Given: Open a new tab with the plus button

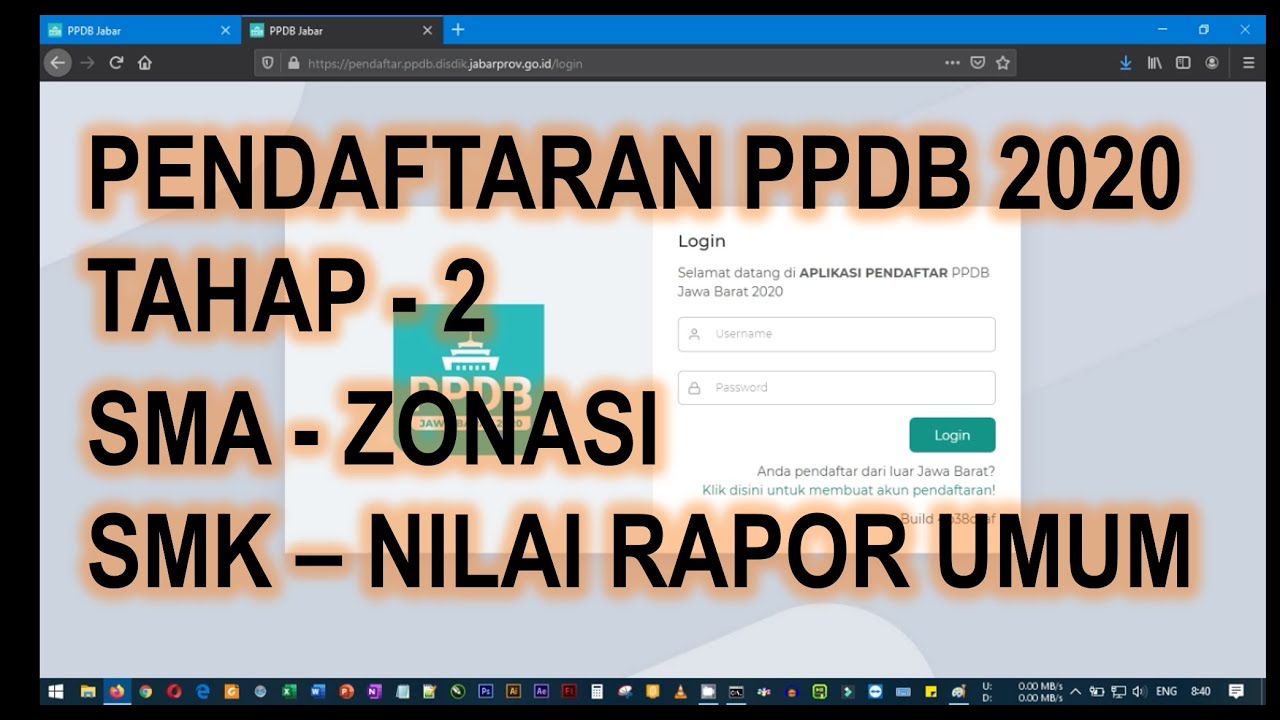Looking at the screenshot, I should click(458, 30).
